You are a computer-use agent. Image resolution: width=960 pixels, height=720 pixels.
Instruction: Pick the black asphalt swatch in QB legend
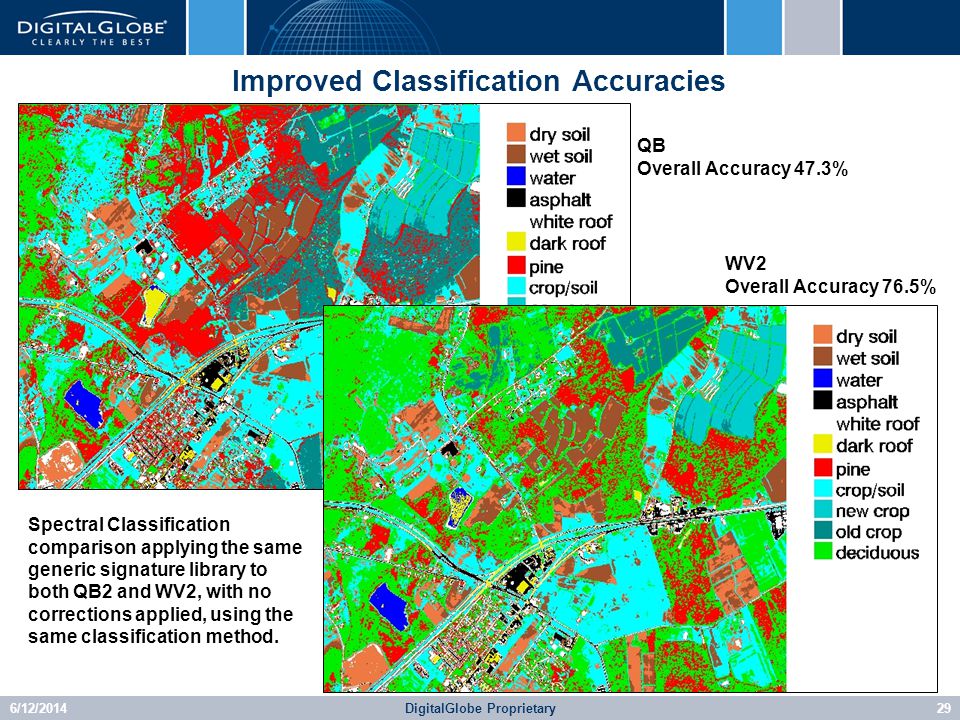tap(516, 198)
